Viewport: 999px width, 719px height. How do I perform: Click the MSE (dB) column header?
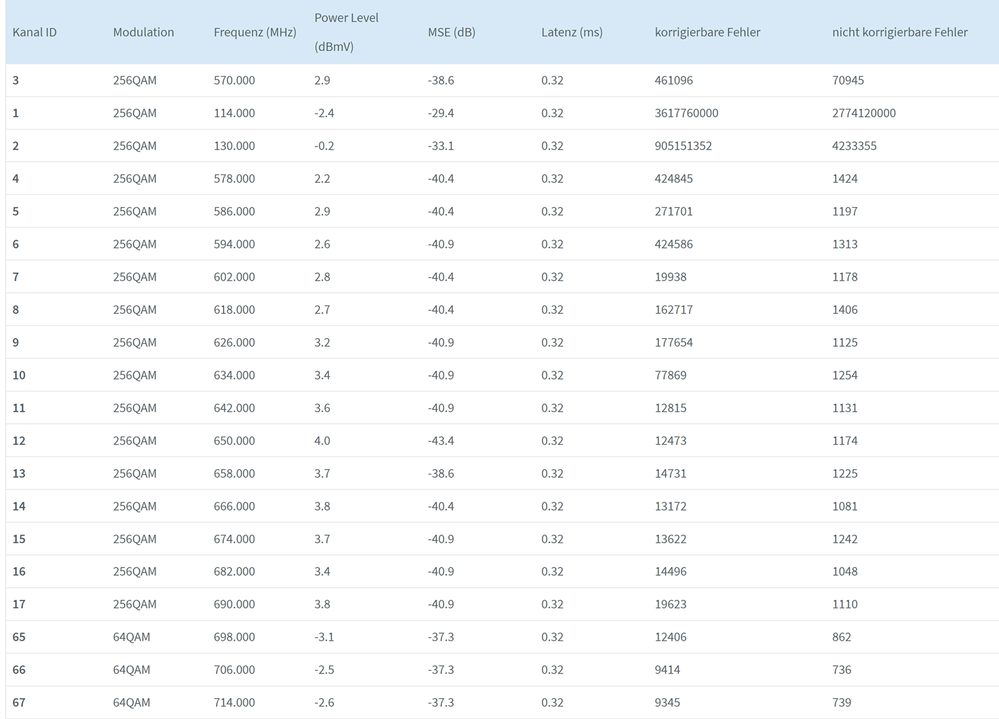(451, 32)
